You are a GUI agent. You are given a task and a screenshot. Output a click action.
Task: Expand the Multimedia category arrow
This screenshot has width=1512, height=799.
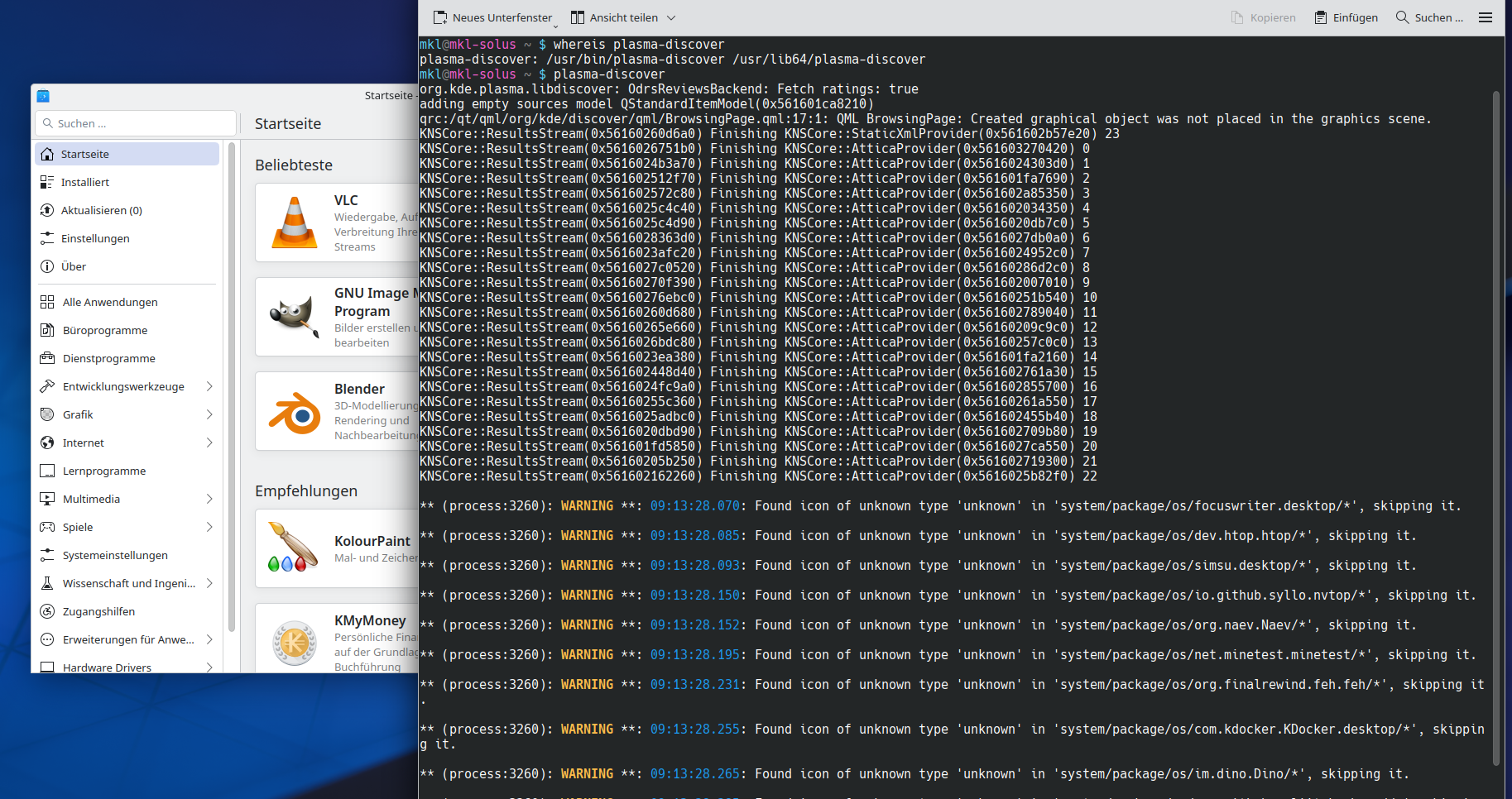(209, 499)
